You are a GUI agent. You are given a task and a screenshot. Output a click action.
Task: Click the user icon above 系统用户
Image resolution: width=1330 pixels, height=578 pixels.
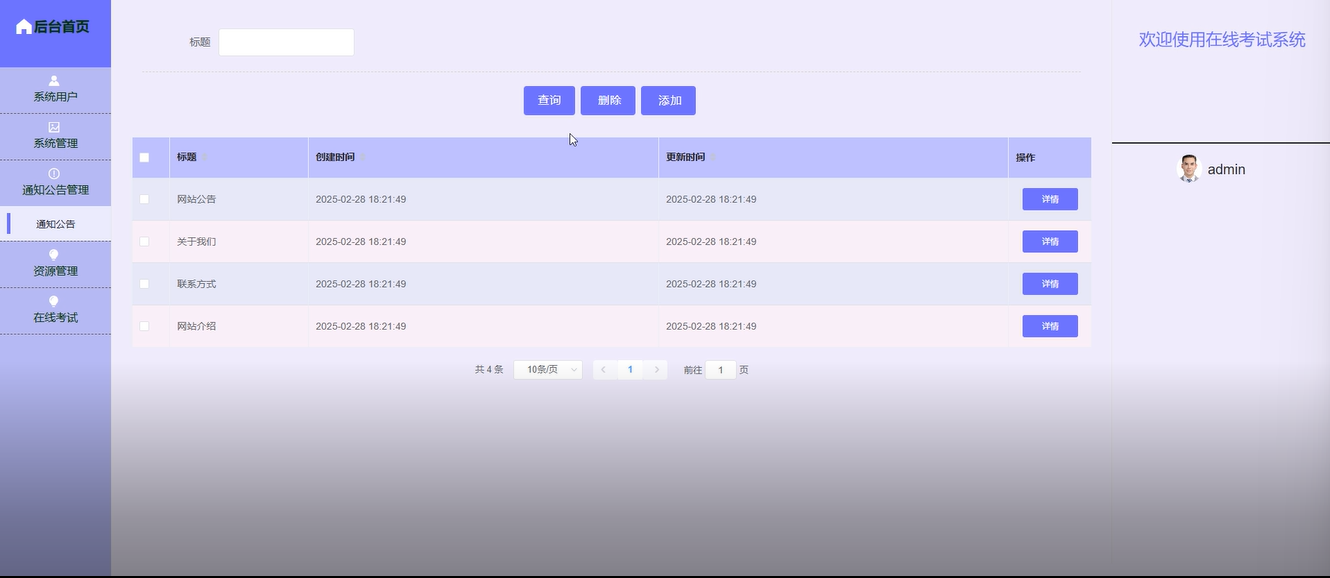tap(54, 81)
